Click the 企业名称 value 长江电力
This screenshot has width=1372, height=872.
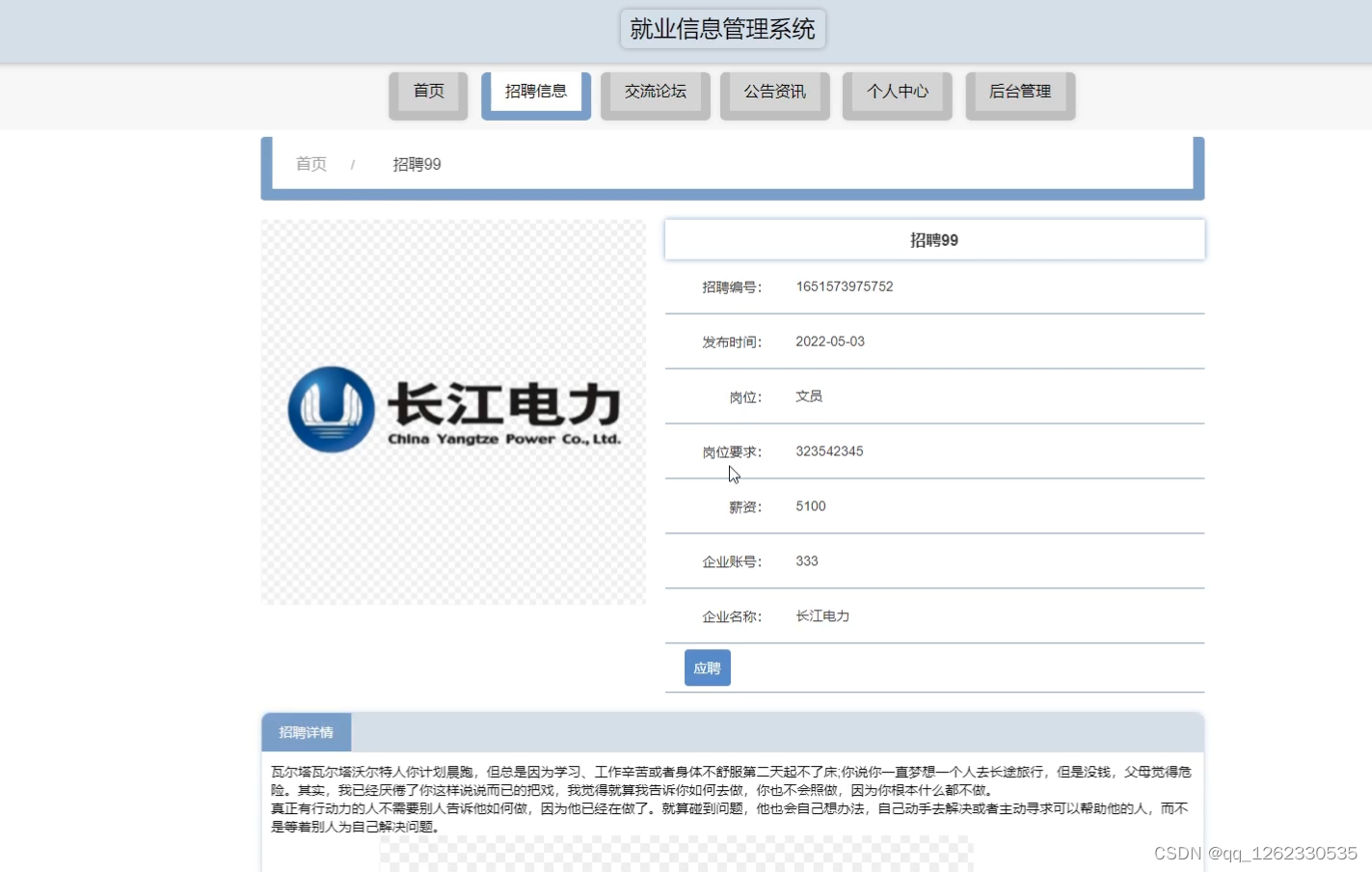coord(822,616)
